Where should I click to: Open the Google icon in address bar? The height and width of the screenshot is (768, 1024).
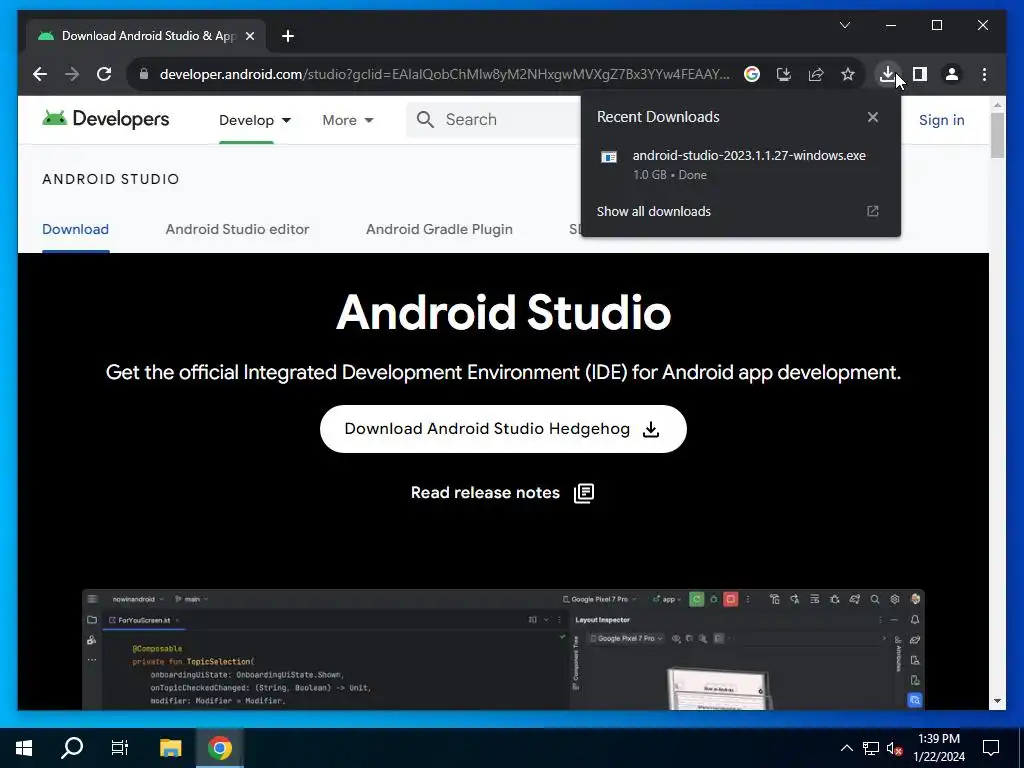(752, 74)
